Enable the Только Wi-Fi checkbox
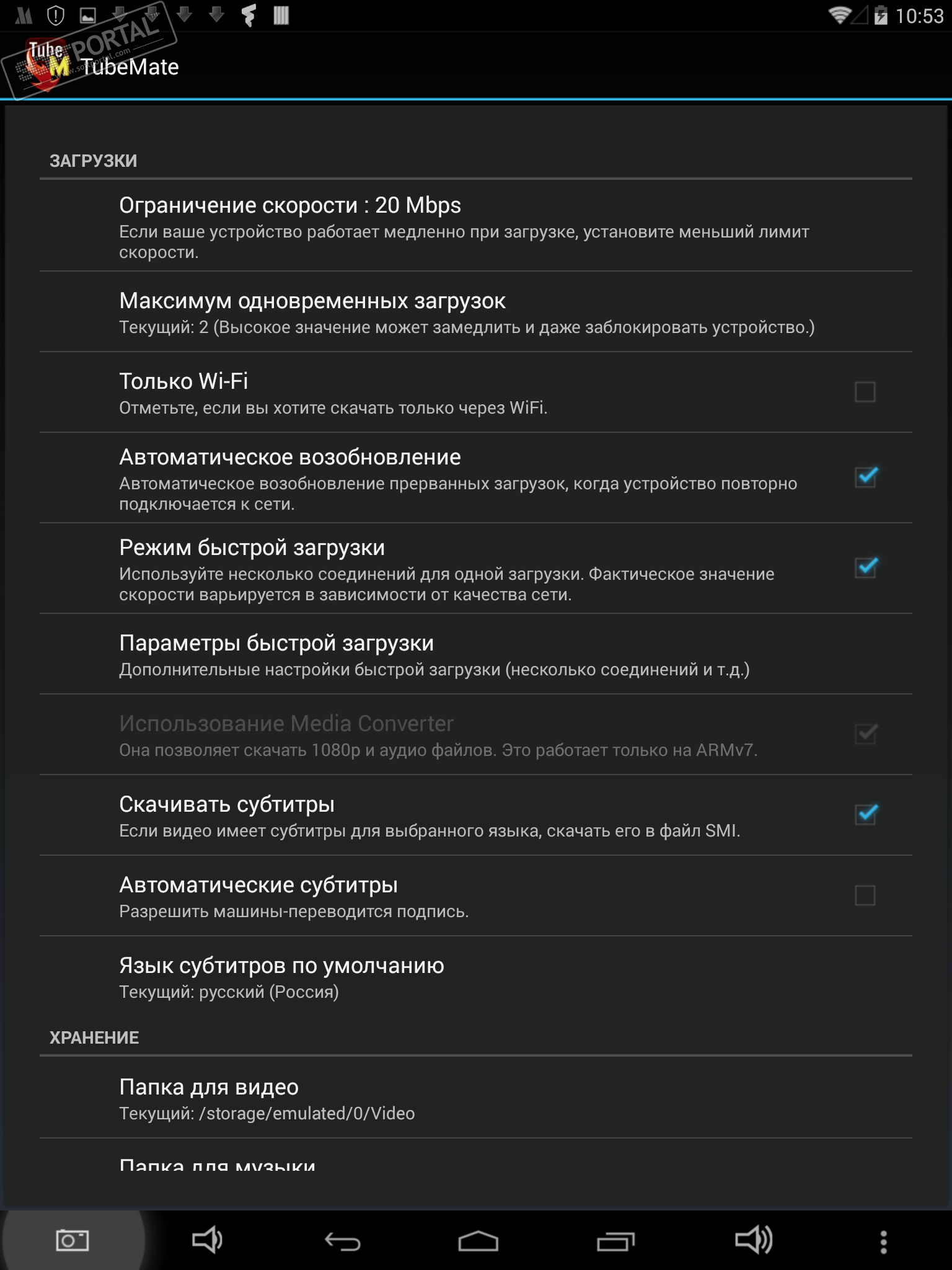The image size is (952, 1270). pyautogui.click(x=865, y=392)
